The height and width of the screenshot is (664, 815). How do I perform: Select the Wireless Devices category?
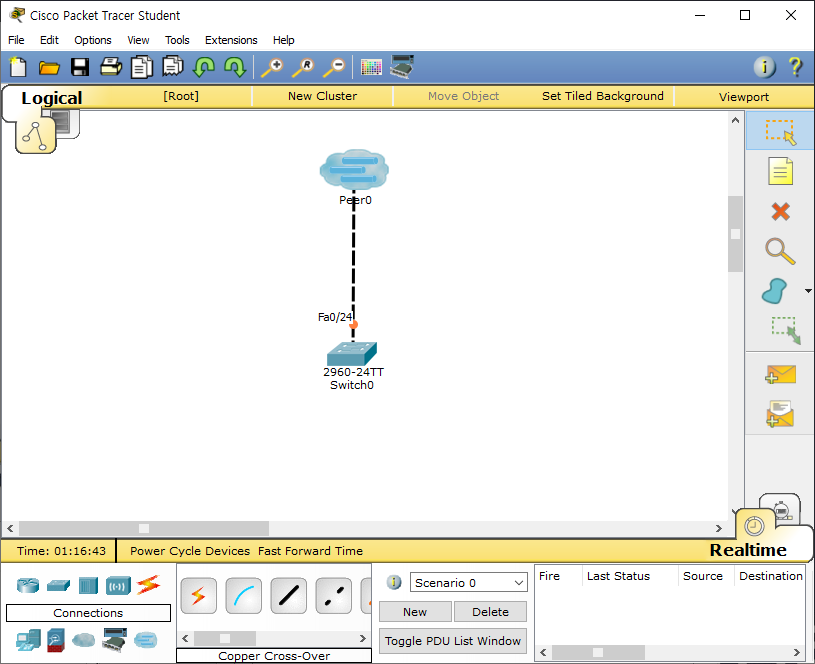(118, 585)
